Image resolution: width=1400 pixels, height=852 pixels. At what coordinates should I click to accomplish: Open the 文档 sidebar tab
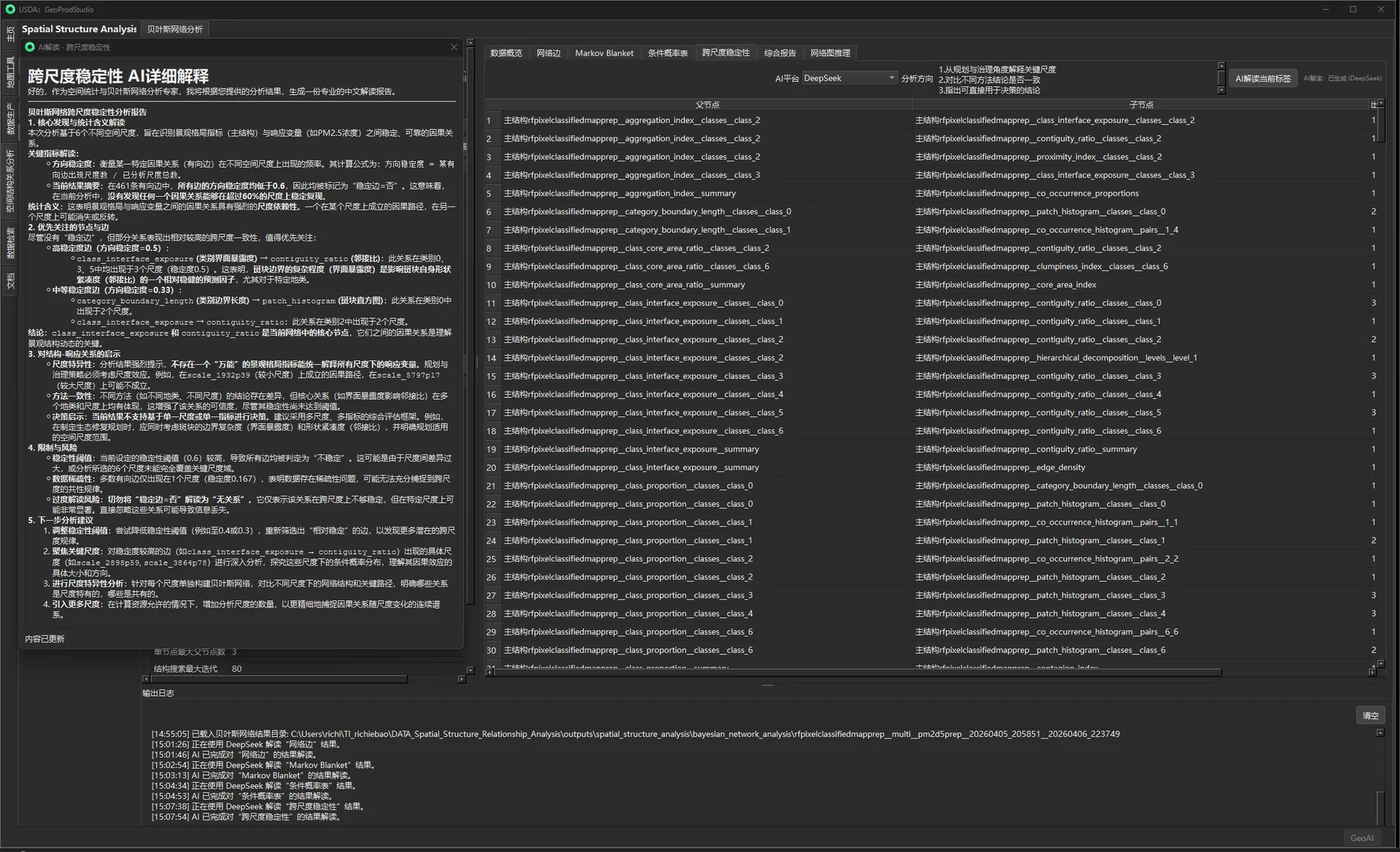tap(10, 281)
